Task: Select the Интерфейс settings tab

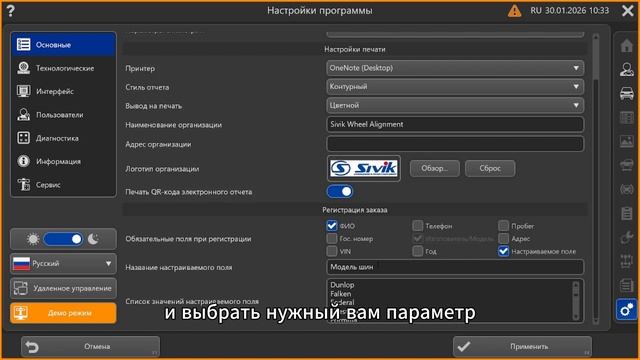Action: [64, 91]
